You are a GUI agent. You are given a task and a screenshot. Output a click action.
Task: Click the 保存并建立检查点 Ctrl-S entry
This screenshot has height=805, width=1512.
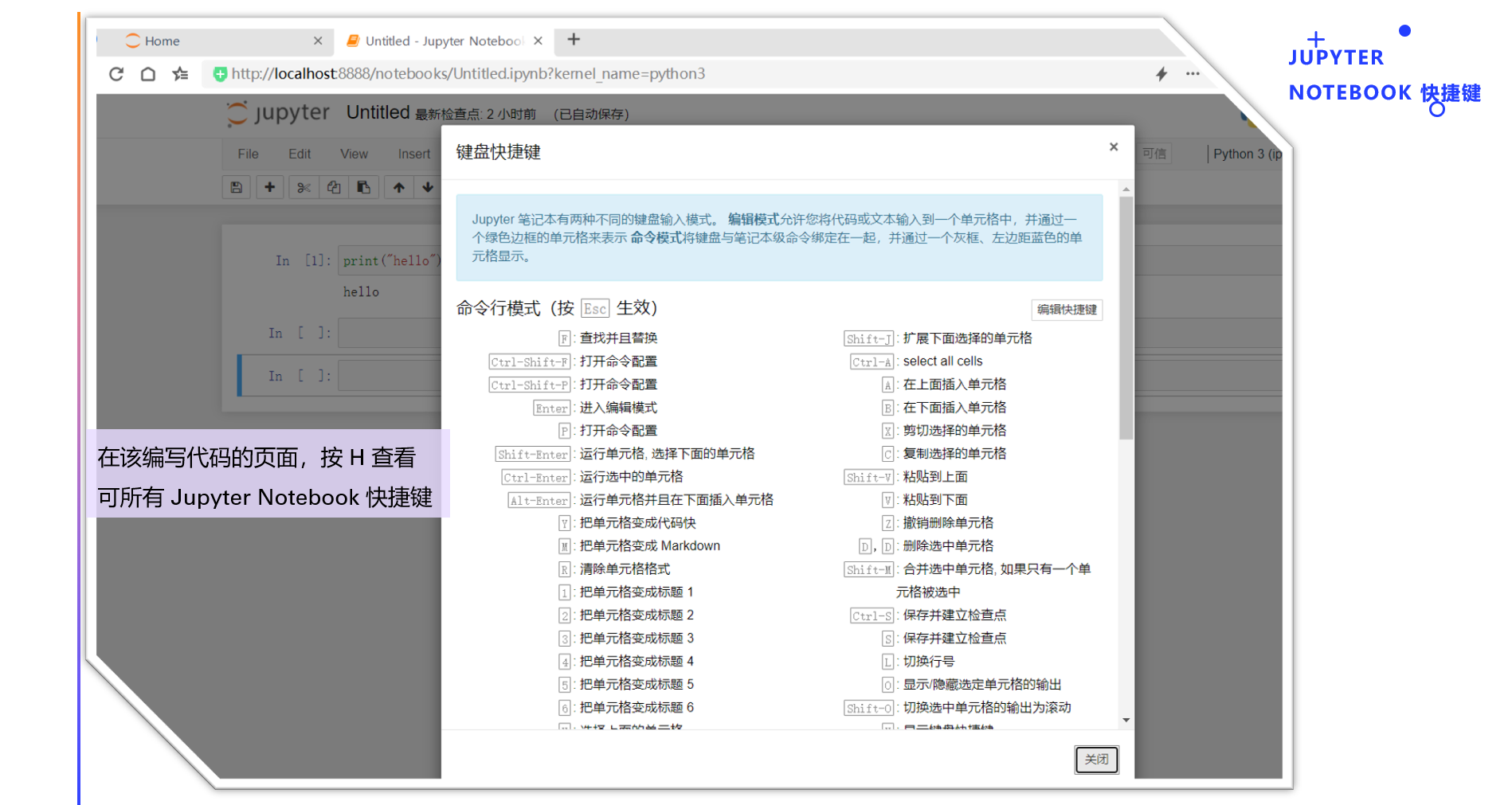(954, 615)
